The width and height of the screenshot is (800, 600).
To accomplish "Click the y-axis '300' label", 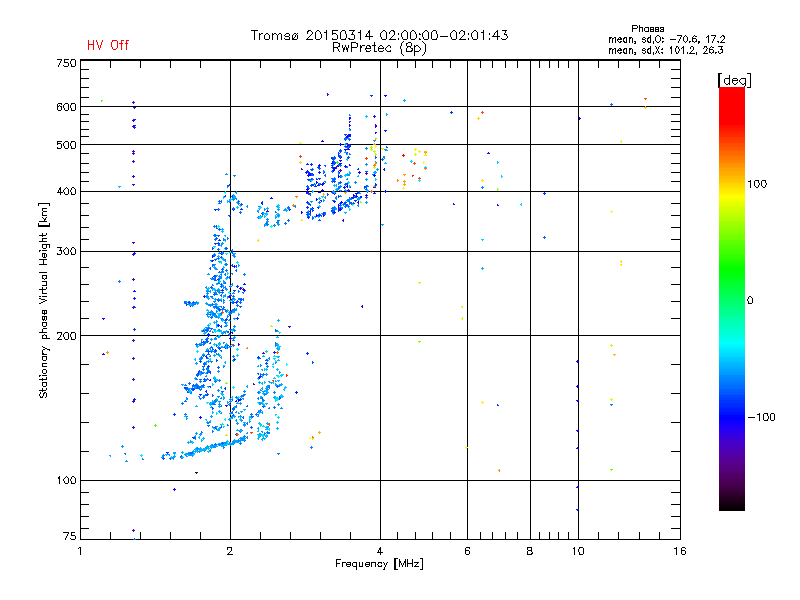I will (66, 251).
